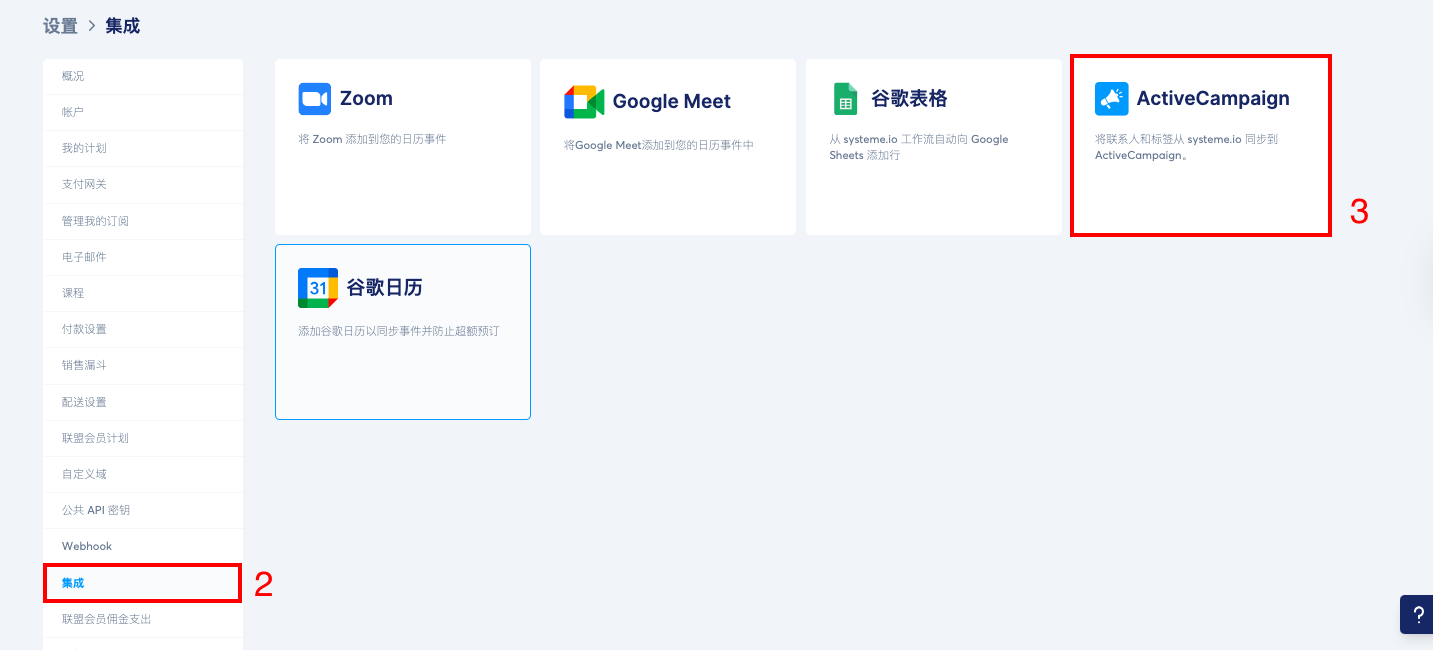
Task: Select the active 集成 sidebar item
Action: click(x=143, y=583)
